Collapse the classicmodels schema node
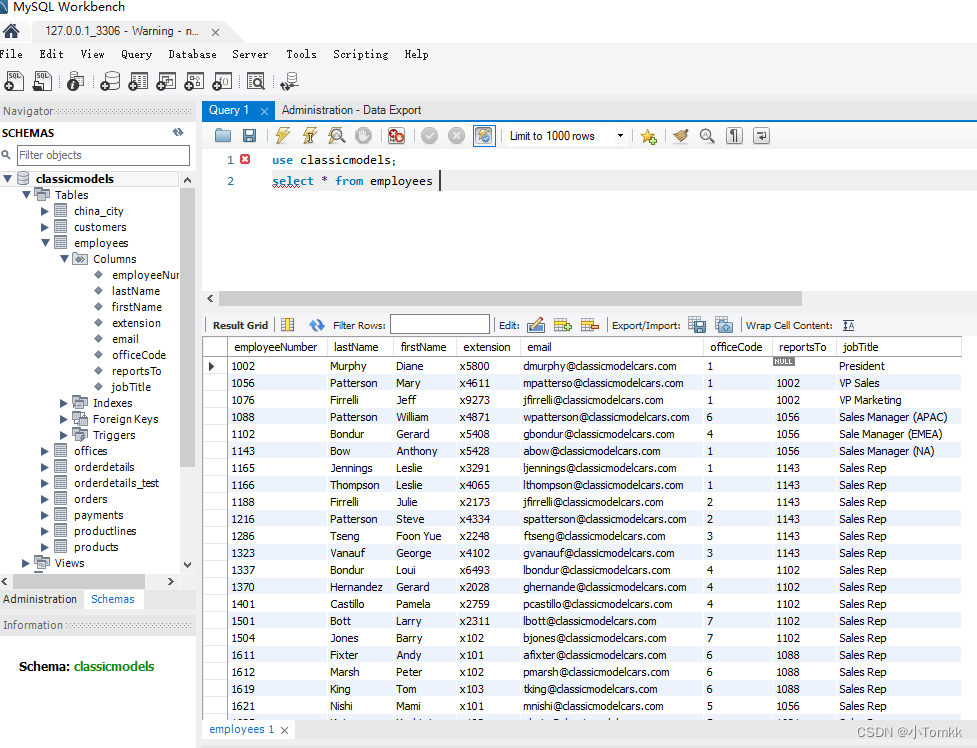This screenshot has width=977, height=748. [x=7, y=179]
